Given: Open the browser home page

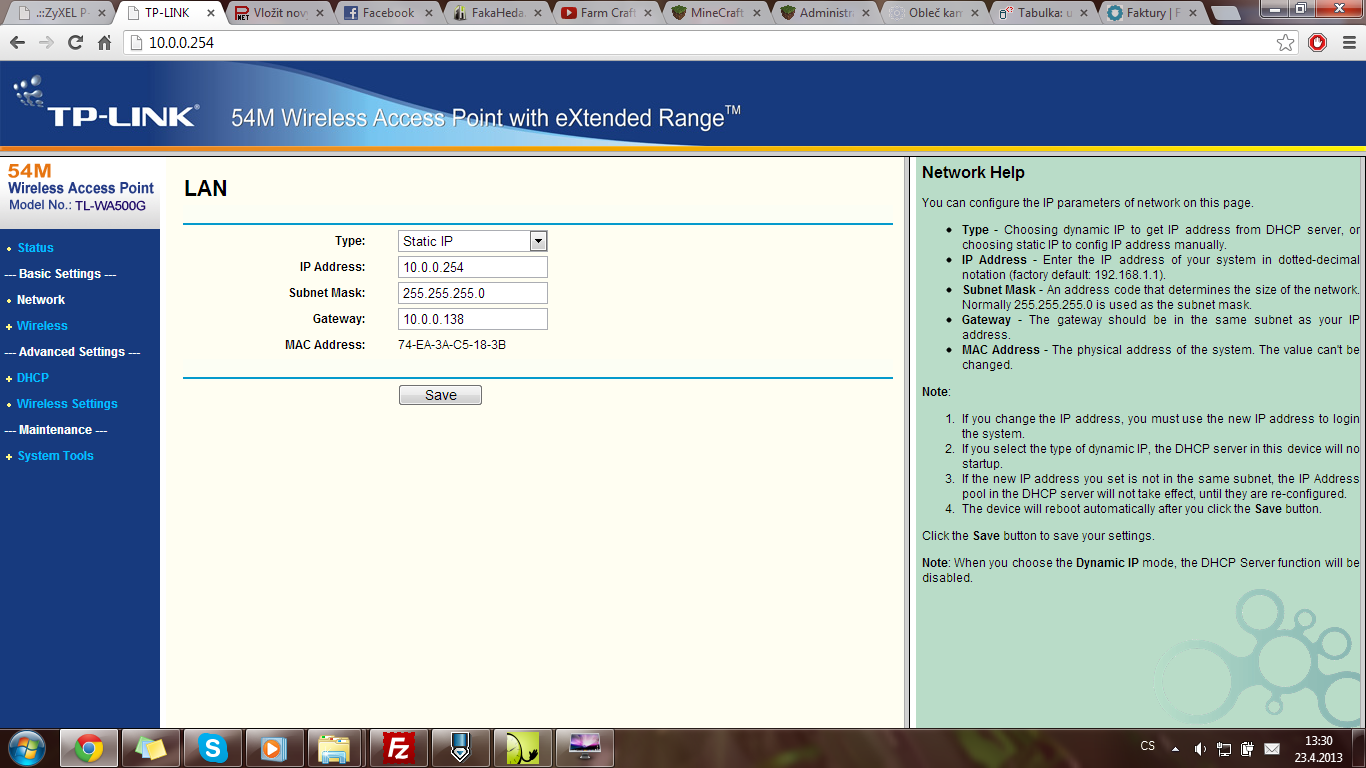Looking at the screenshot, I should [104, 43].
